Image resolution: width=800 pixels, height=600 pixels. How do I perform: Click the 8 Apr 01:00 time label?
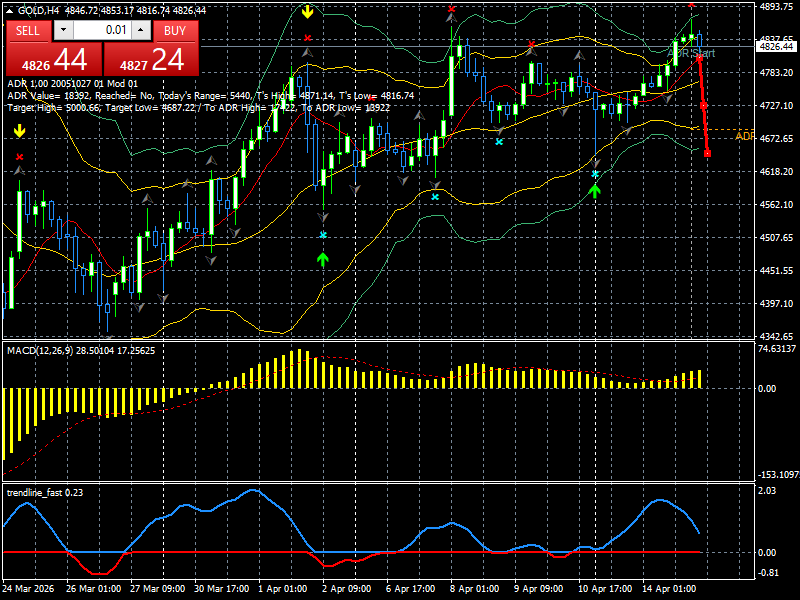pyautogui.click(x=474, y=588)
